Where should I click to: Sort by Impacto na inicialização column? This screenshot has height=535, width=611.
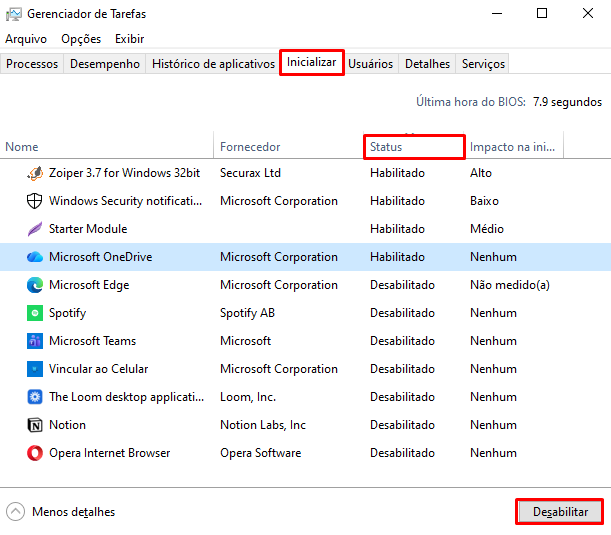tap(512, 147)
